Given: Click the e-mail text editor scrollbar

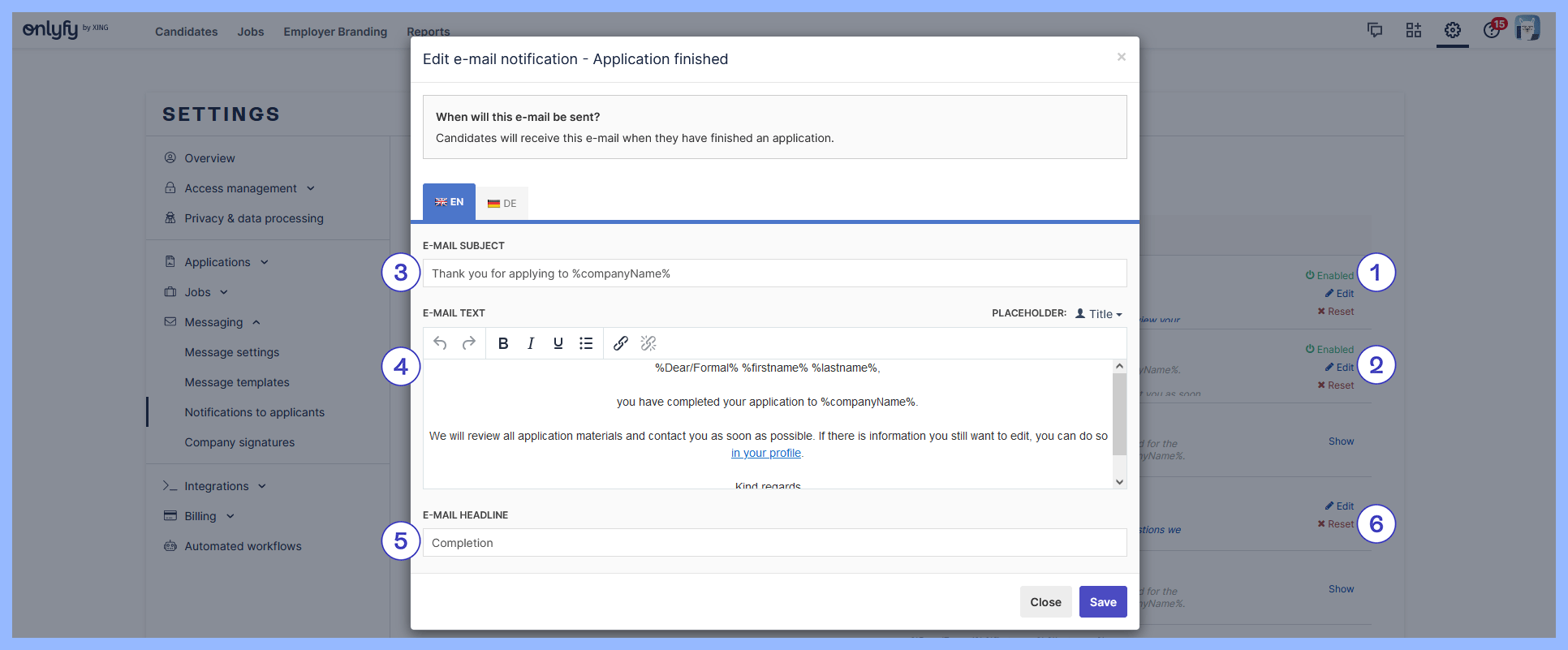Looking at the screenshot, I should click(1119, 414).
